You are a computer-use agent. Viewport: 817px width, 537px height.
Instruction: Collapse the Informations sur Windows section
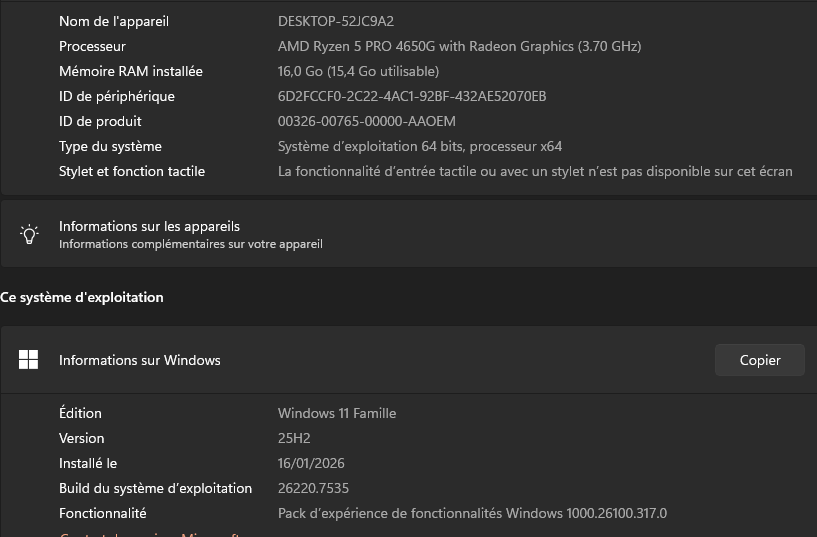point(140,360)
